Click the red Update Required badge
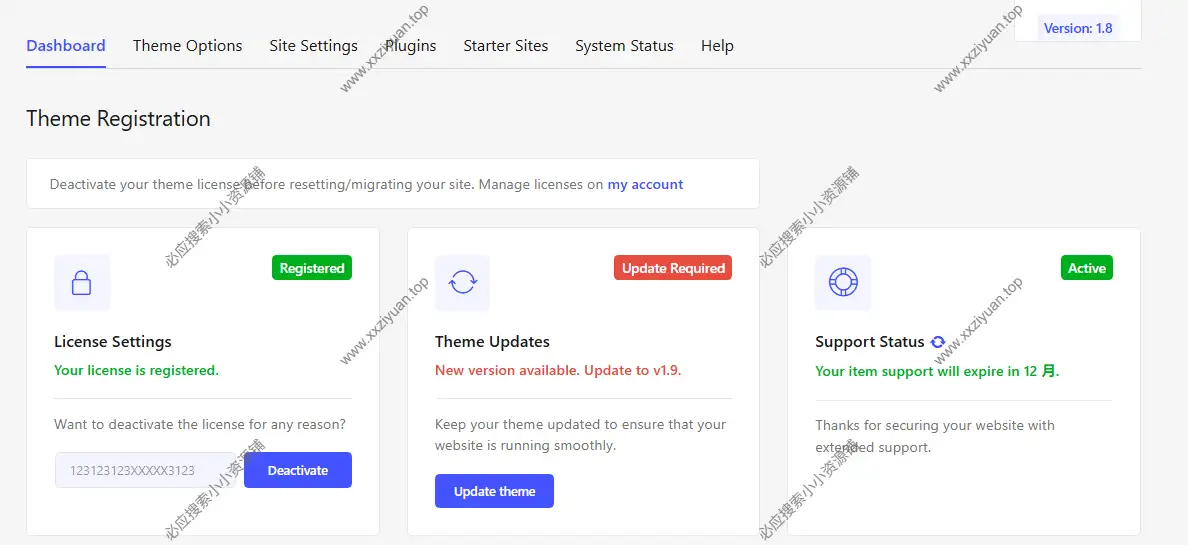Image resolution: width=1188 pixels, height=545 pixels. tap(673, 268)
